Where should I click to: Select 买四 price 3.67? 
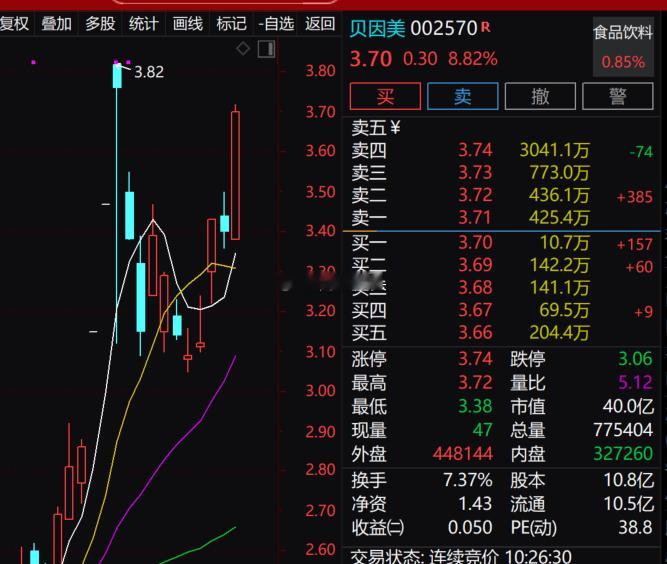tap(475, 310)
